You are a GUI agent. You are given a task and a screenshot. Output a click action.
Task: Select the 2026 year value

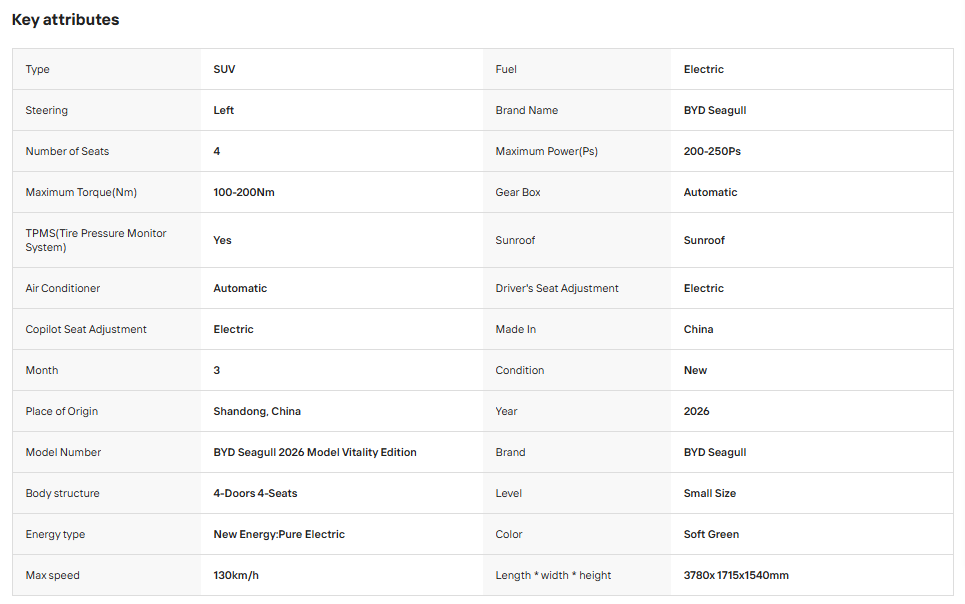tap(696, 411)
